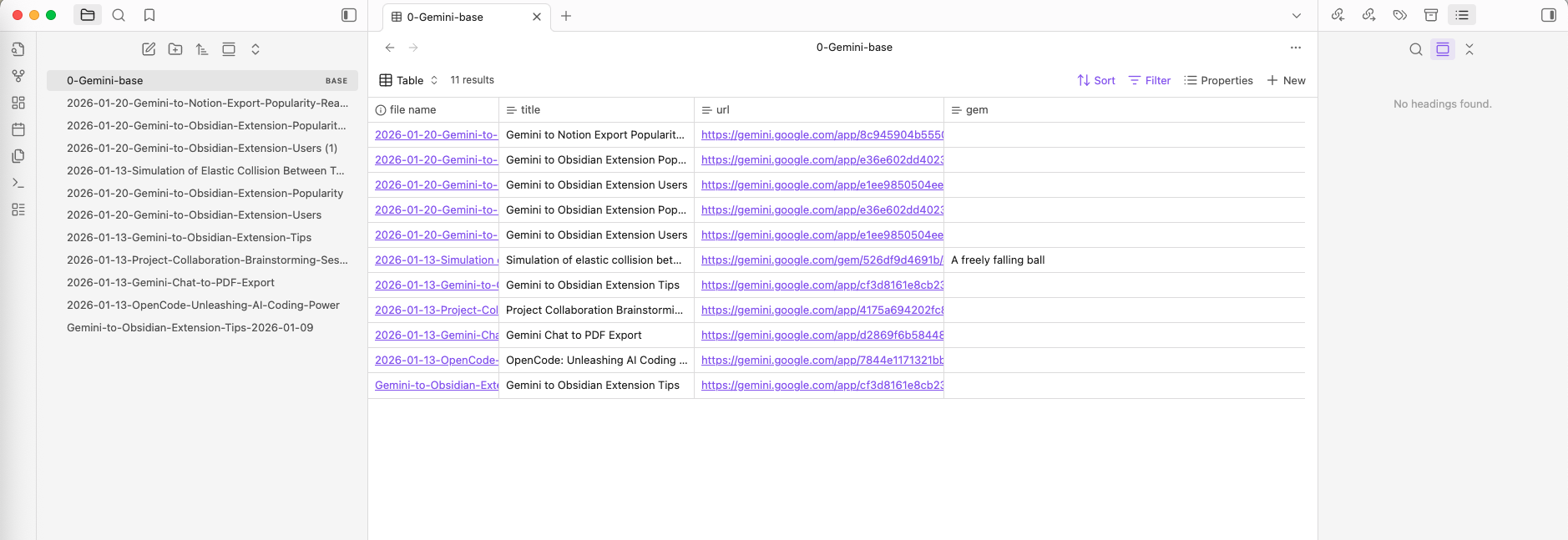Open Gemini-to-Obsidian-Ext file name link in table
Viewport: 1568px width, 540px height.
click(x=437, y=385)
